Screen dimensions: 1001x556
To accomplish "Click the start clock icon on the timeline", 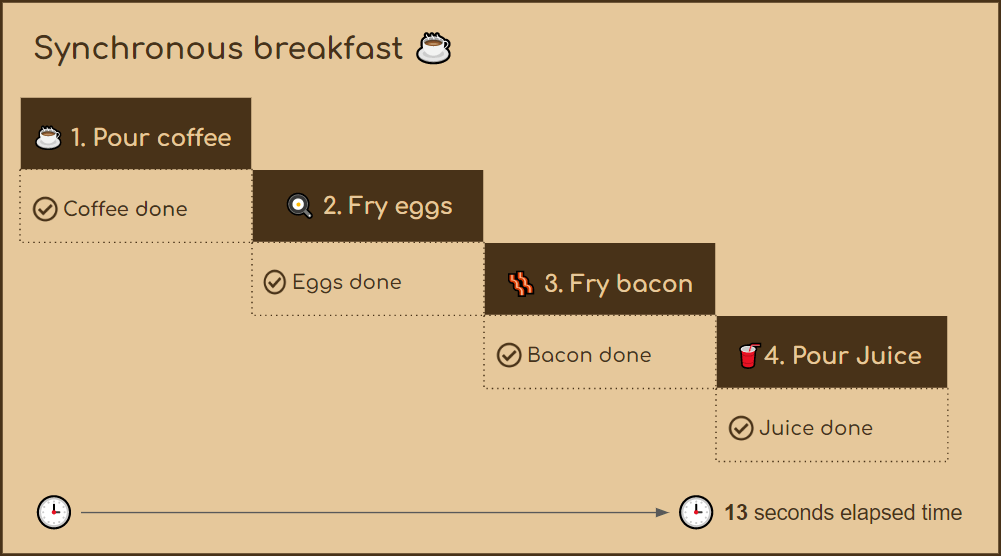I will [x=54, y=512].
